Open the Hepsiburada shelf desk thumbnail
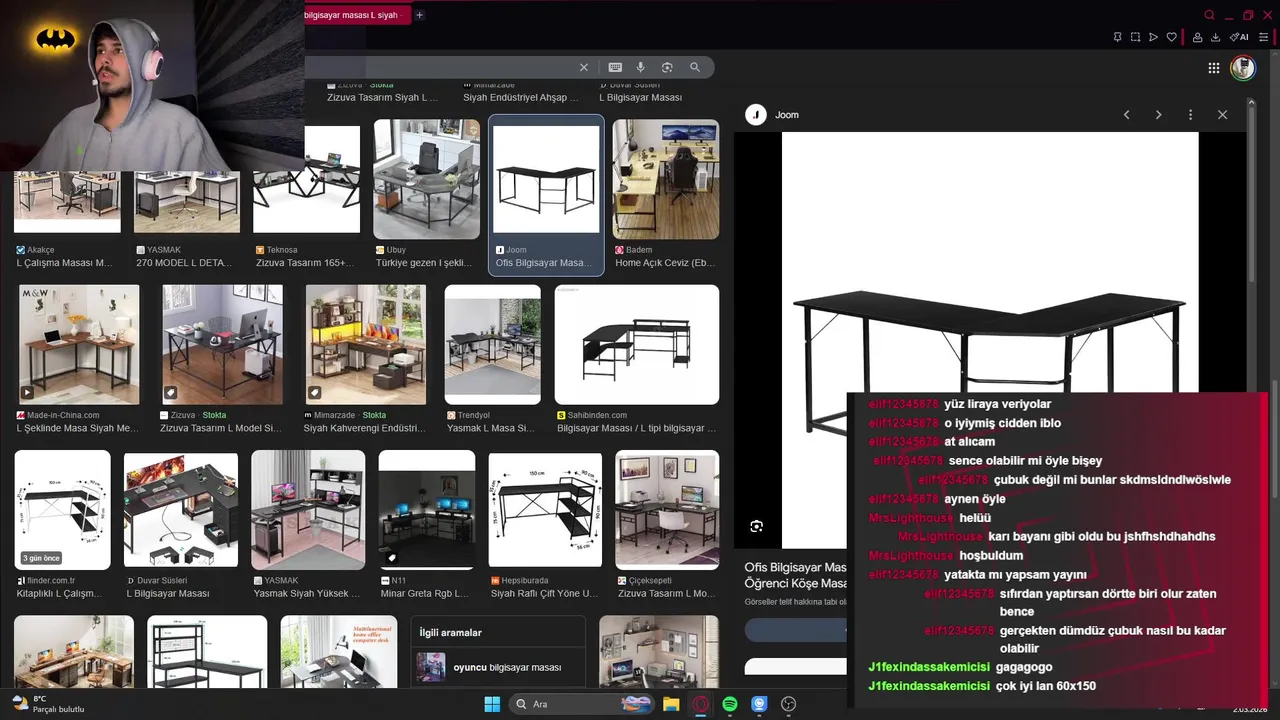 point(546,510)
